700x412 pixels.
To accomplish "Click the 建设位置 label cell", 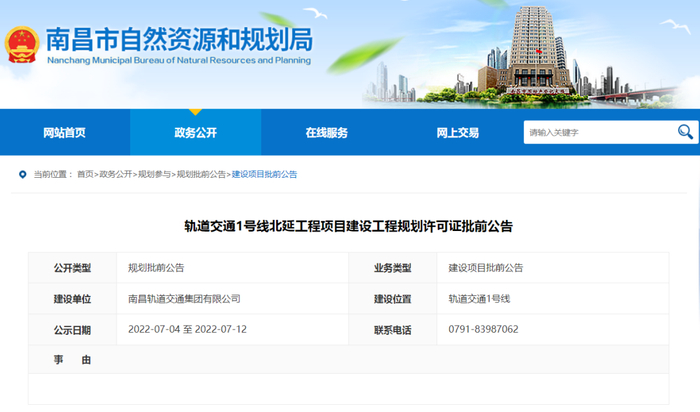I will click(x=392, y=299).
